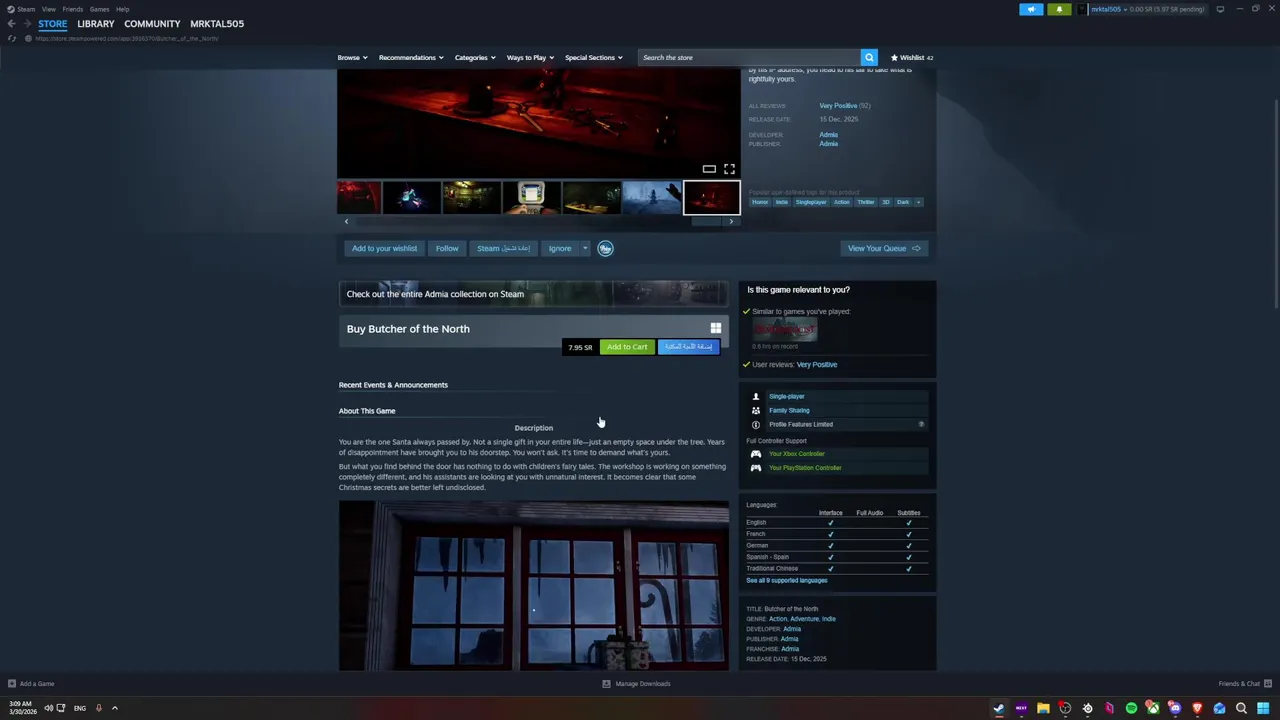
Task: Expand the Special Sections dropdown
Action: (x=593, y=57)
